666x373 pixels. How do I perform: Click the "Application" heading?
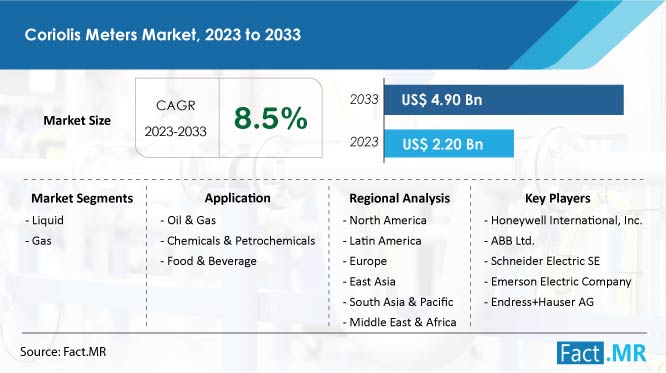[x=237, y=198]
